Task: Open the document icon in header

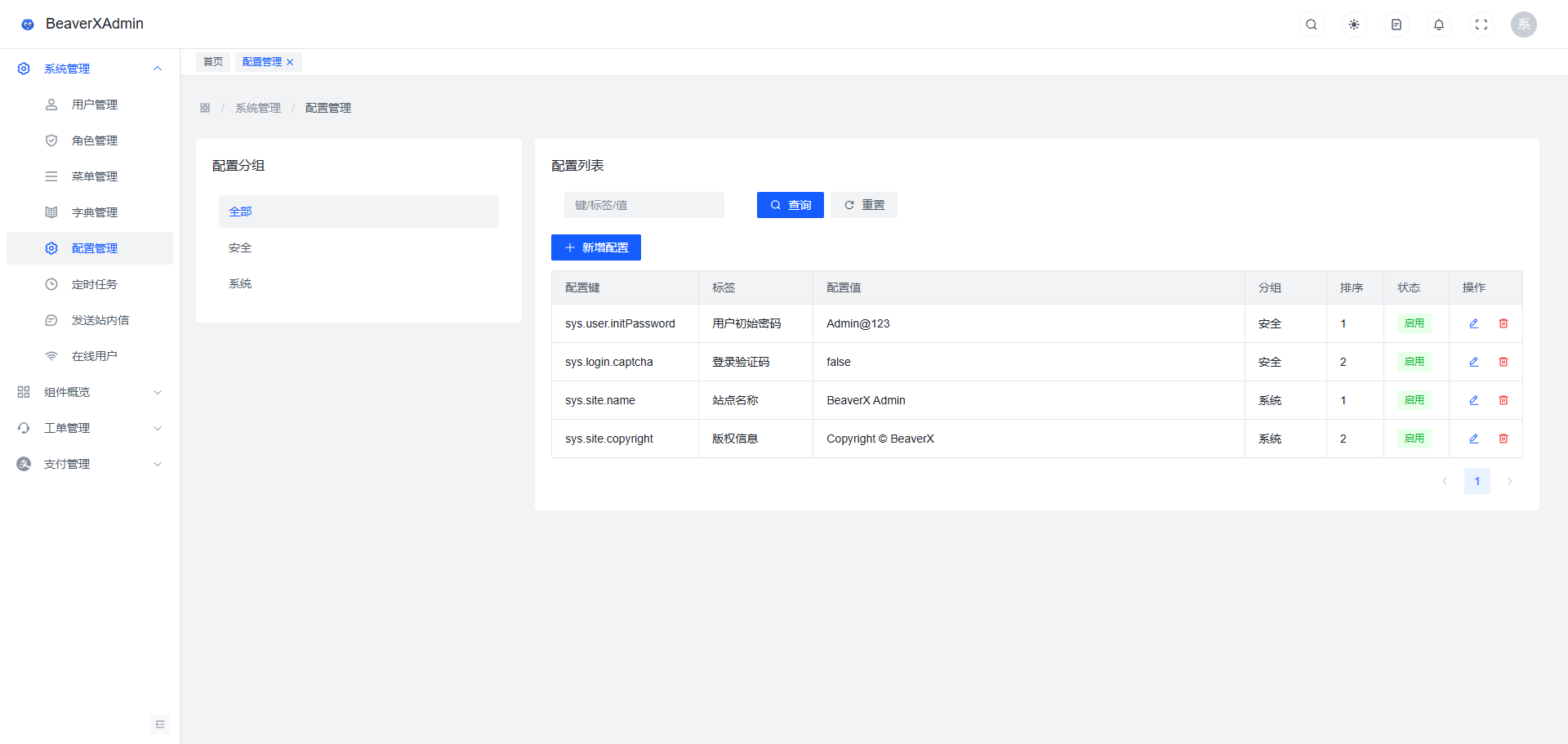Action: tap(1396, 25)
